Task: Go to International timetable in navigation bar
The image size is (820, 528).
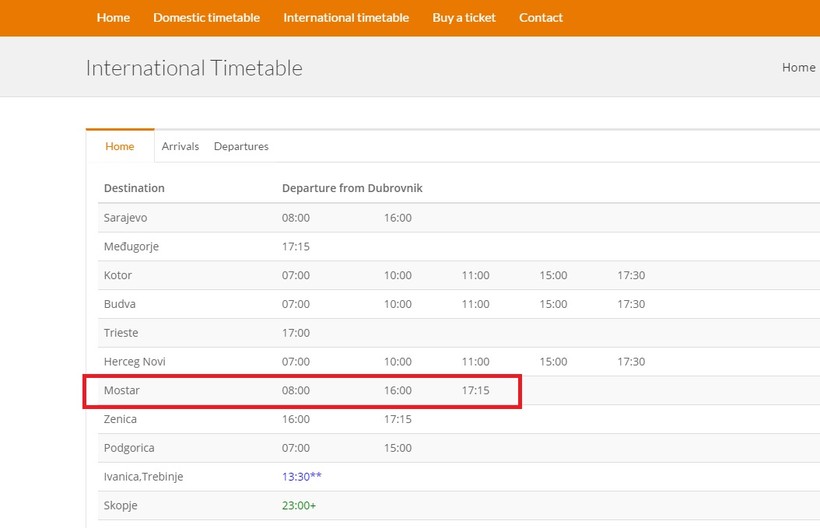Action: point(346,18)
